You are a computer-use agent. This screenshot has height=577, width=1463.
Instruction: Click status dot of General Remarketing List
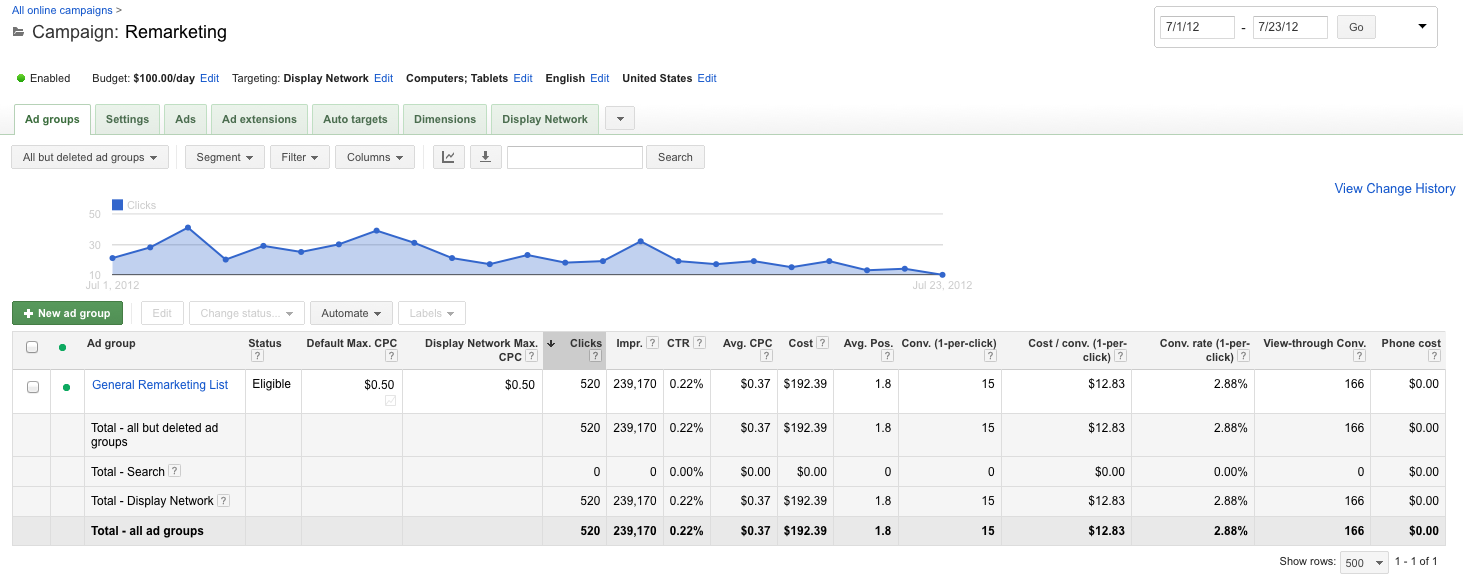(67, 387)
